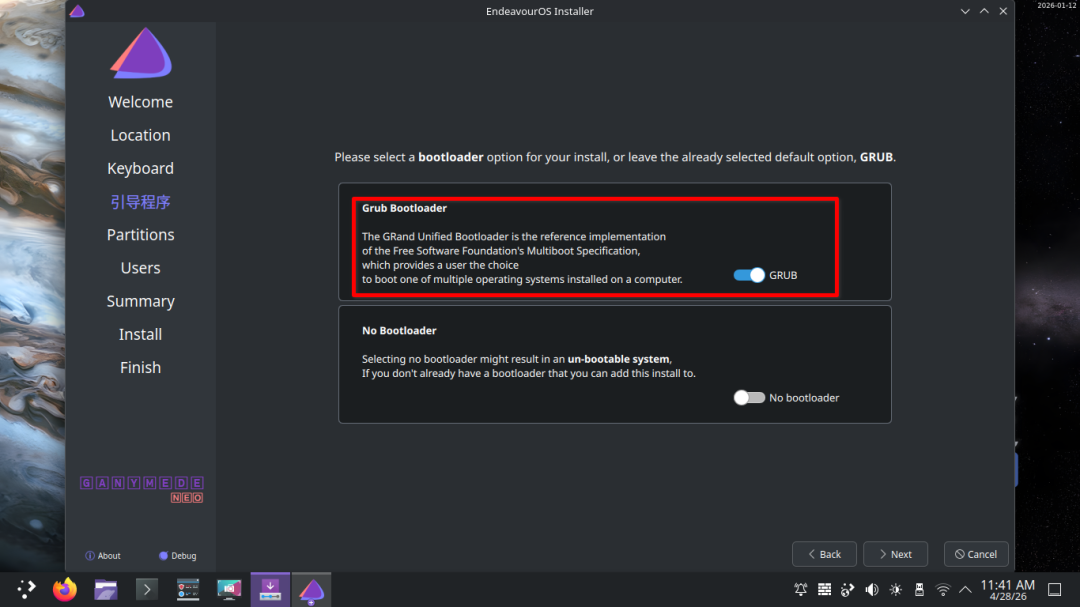Open the Debug information
The image size is (1080, 607).
[x=178, y=555]
